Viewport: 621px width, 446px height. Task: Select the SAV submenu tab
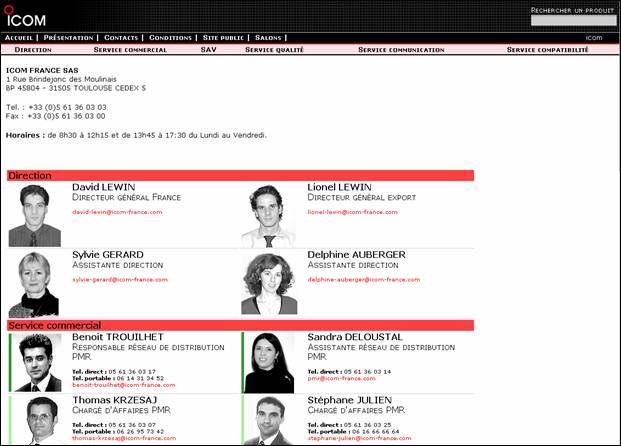click(x=208, y=50)
